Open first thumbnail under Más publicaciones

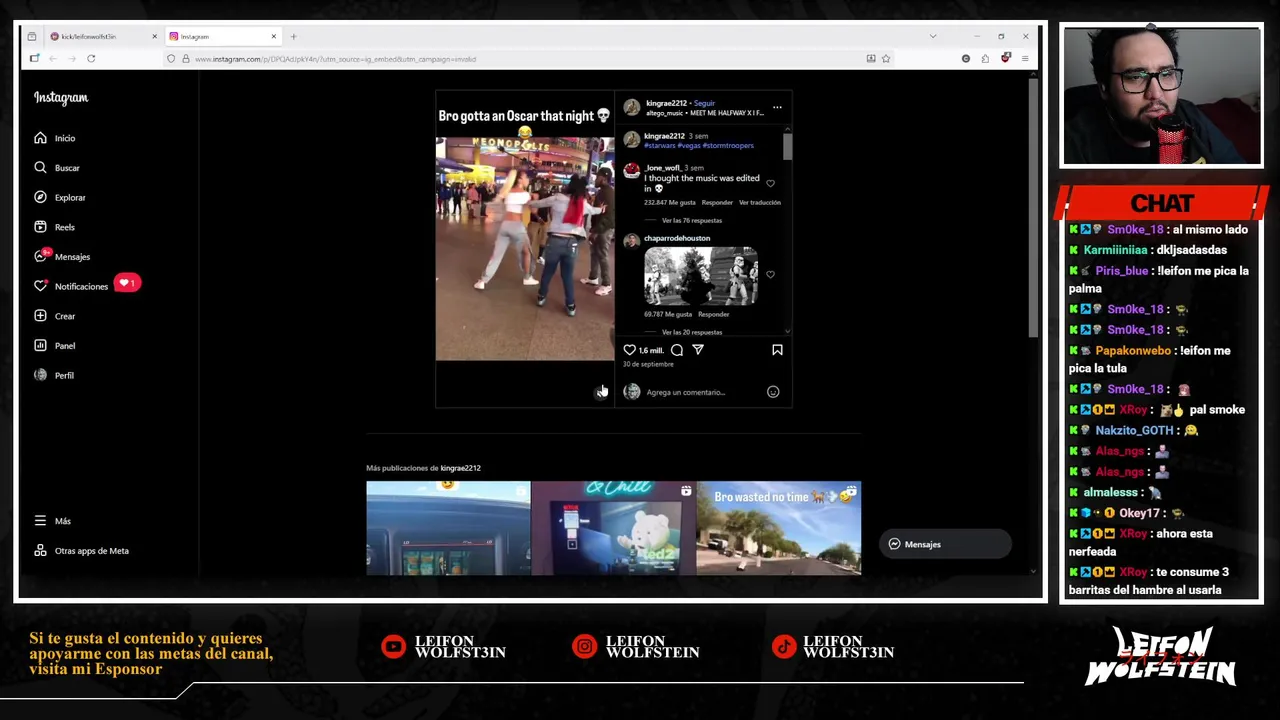click(448, 528)
